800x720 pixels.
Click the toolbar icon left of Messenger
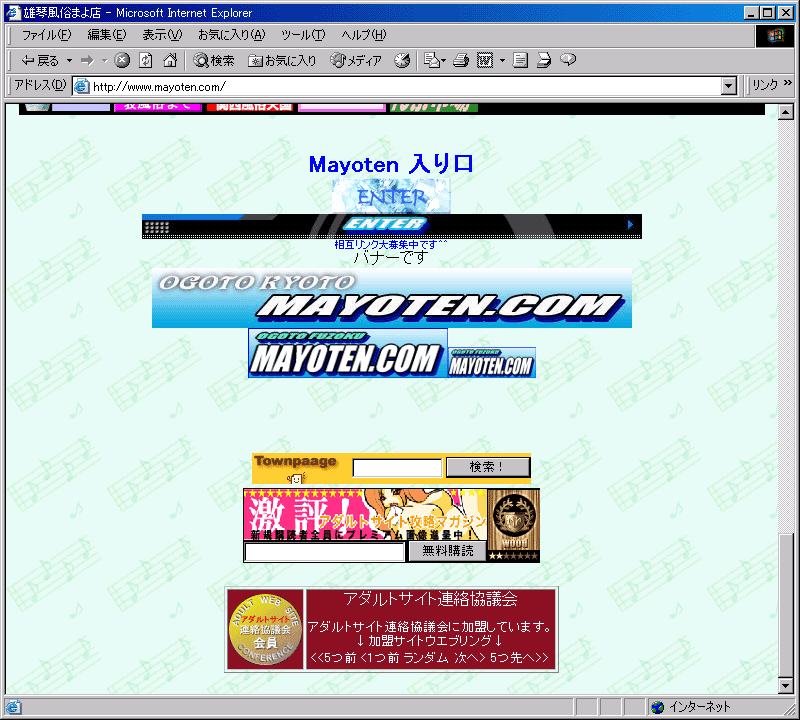[x=544, y=61]
